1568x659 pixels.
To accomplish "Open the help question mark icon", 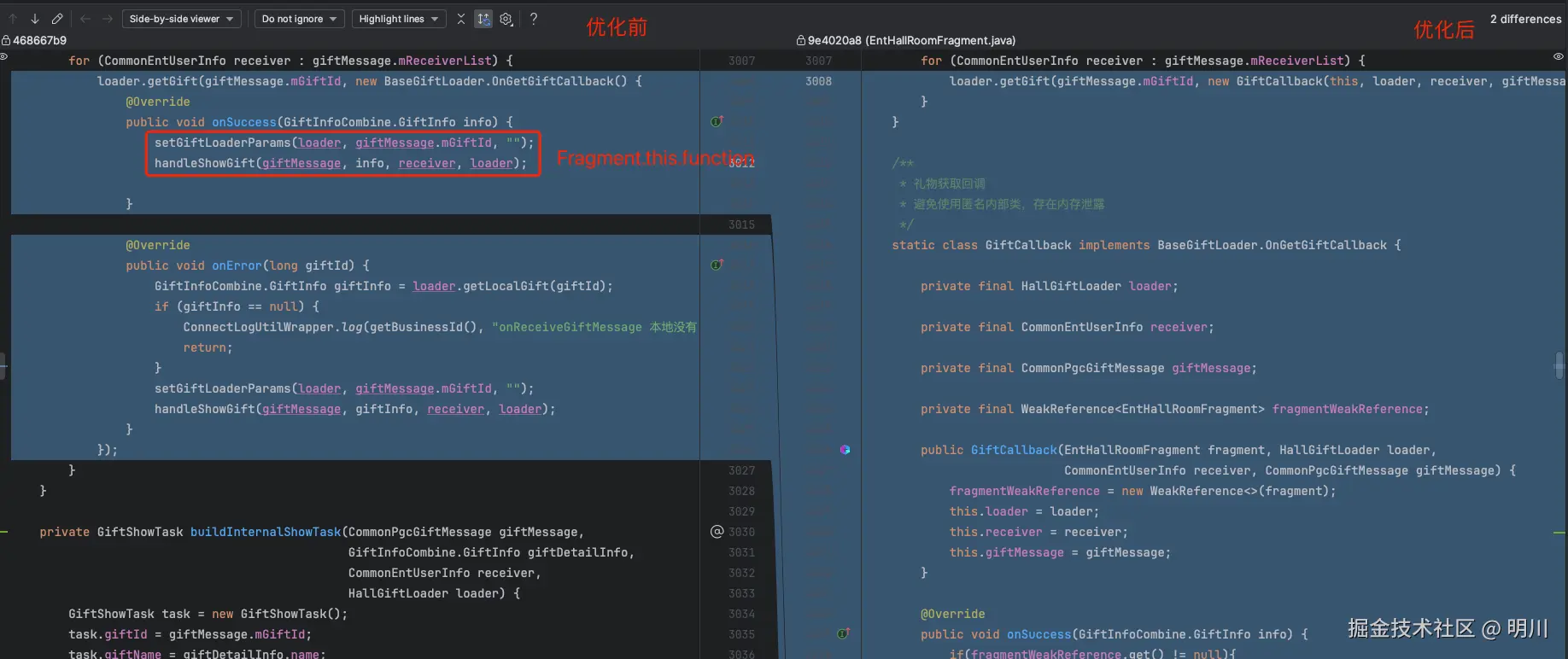I will coord(534,19).
